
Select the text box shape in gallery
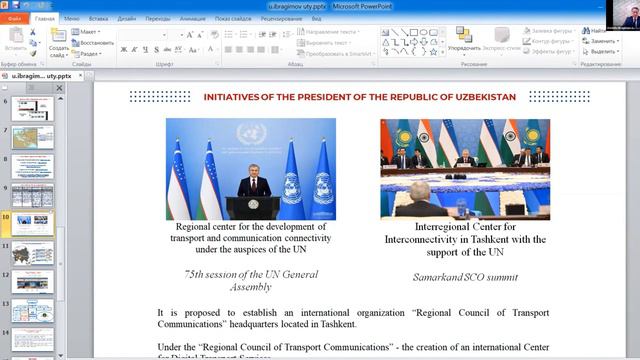coord(385,32)
